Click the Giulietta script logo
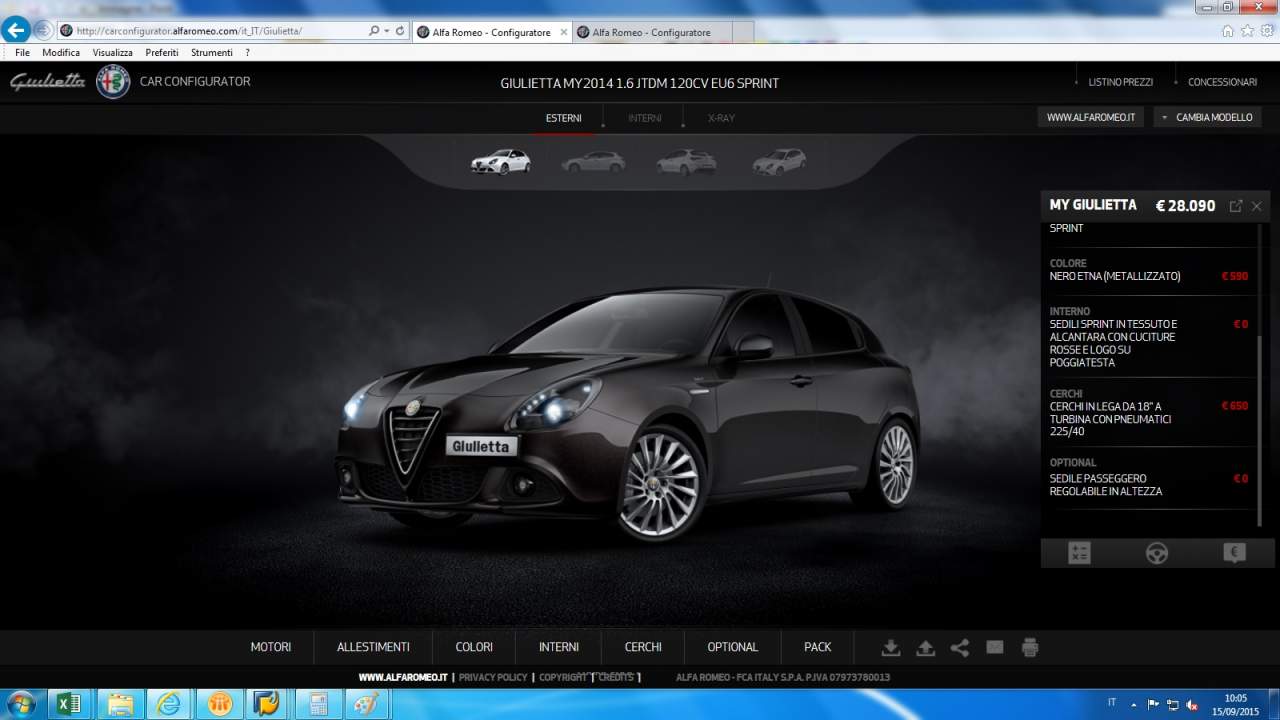The image size is (1280, 720). pyautogui.click(x=48, y=81)
